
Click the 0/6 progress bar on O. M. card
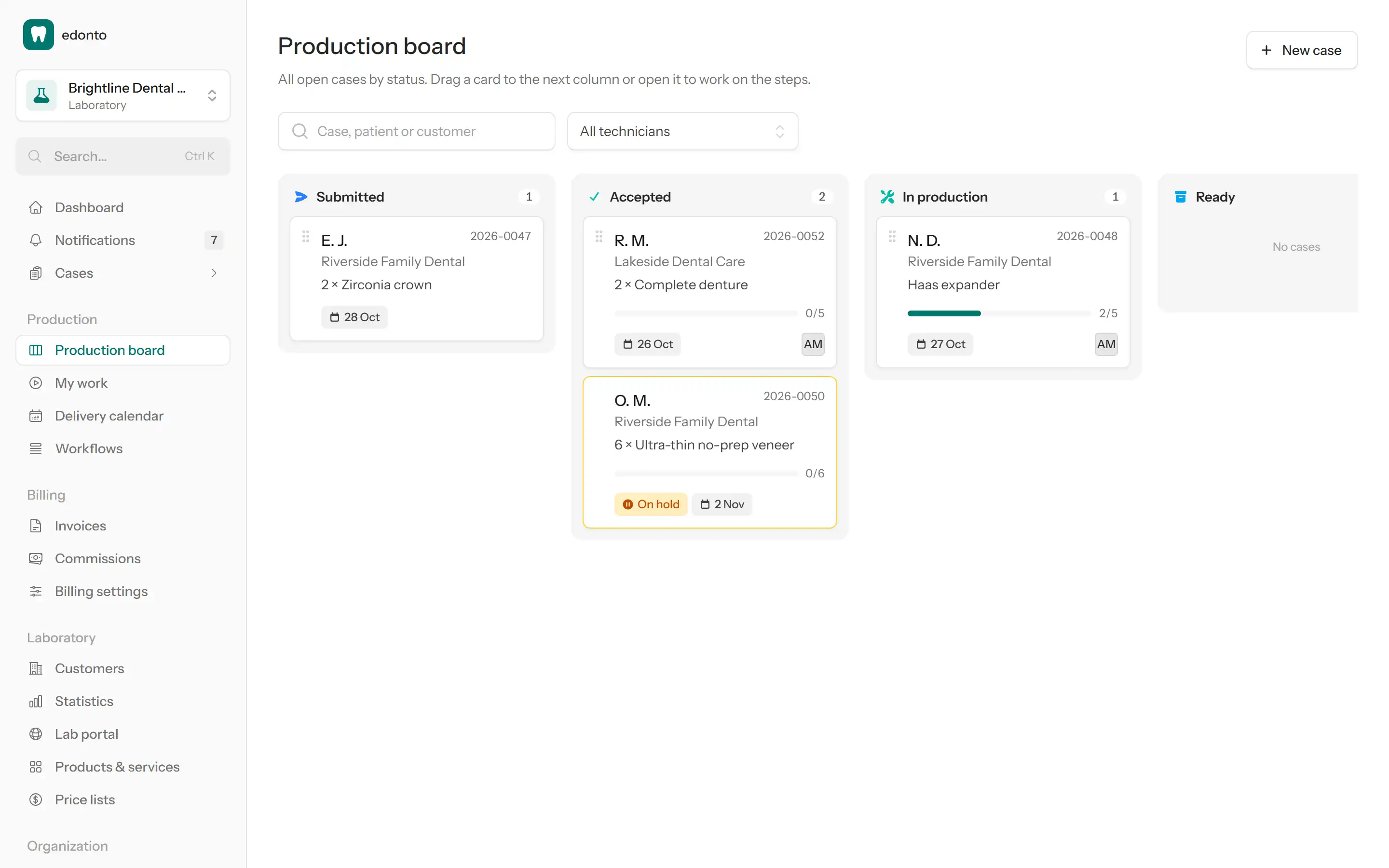[706, 474]
